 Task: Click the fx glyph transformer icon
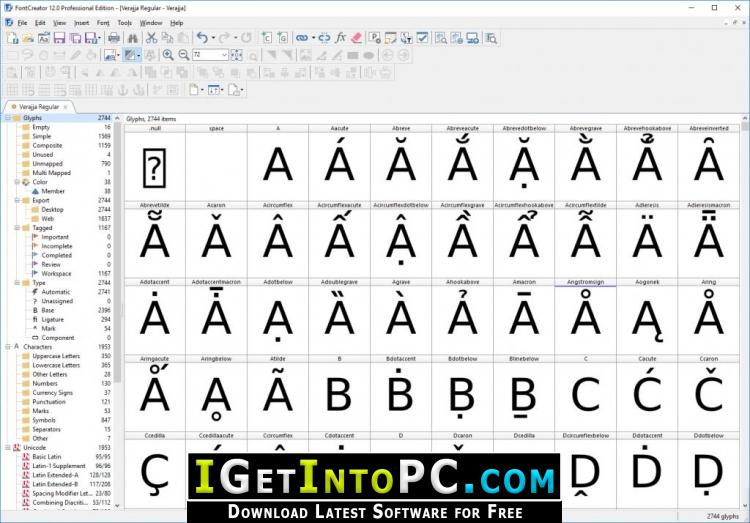[340, 38]
